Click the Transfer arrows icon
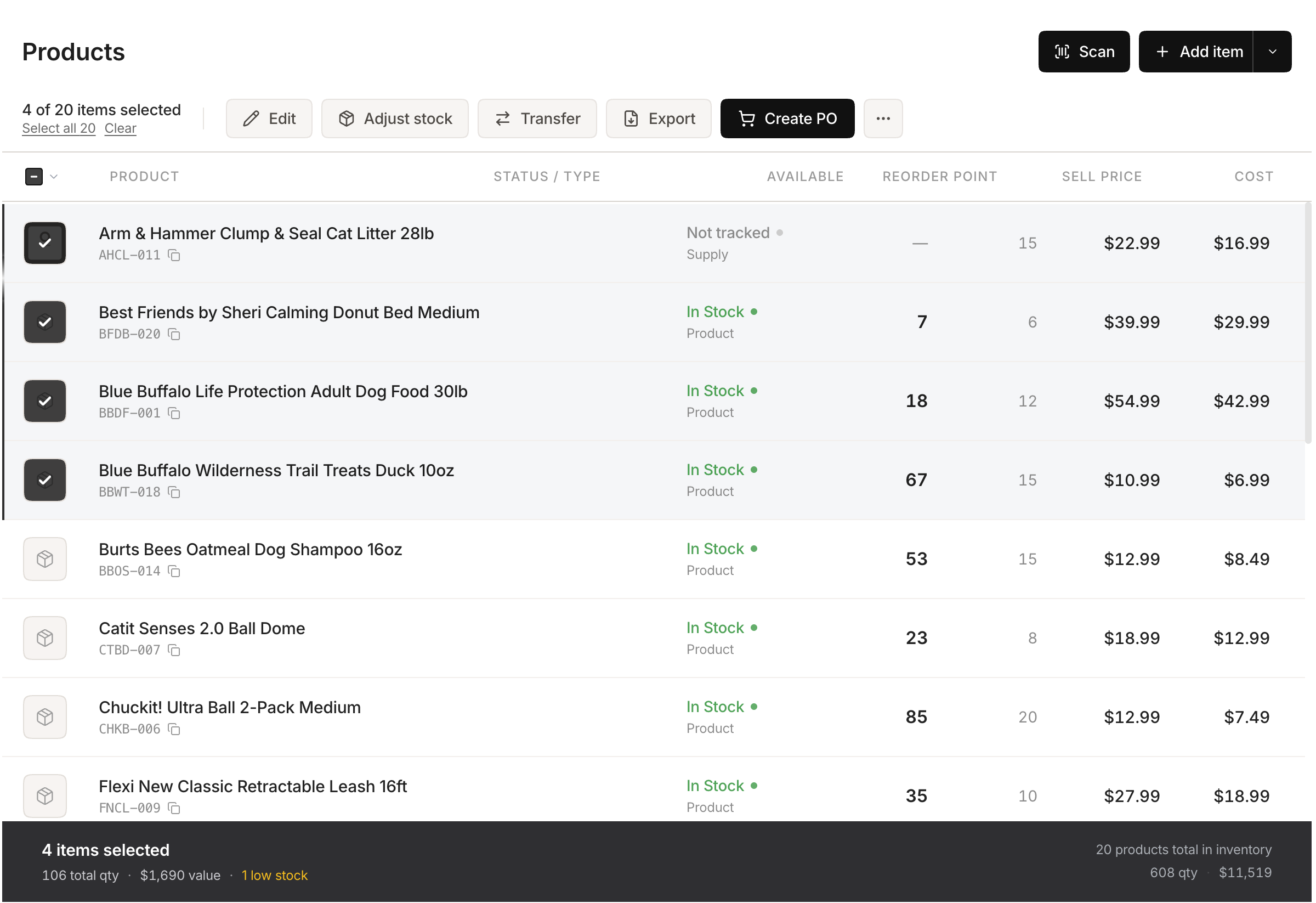The height and width of the screenshot is (903, 1316). (503, 118)
